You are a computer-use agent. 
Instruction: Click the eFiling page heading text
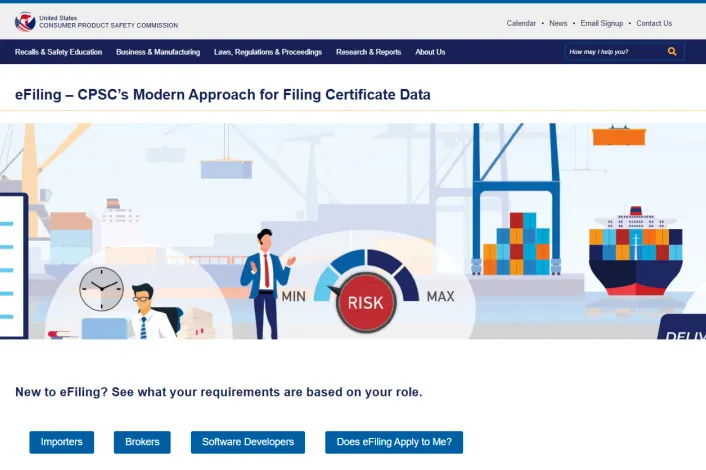(x=223, y=95)
